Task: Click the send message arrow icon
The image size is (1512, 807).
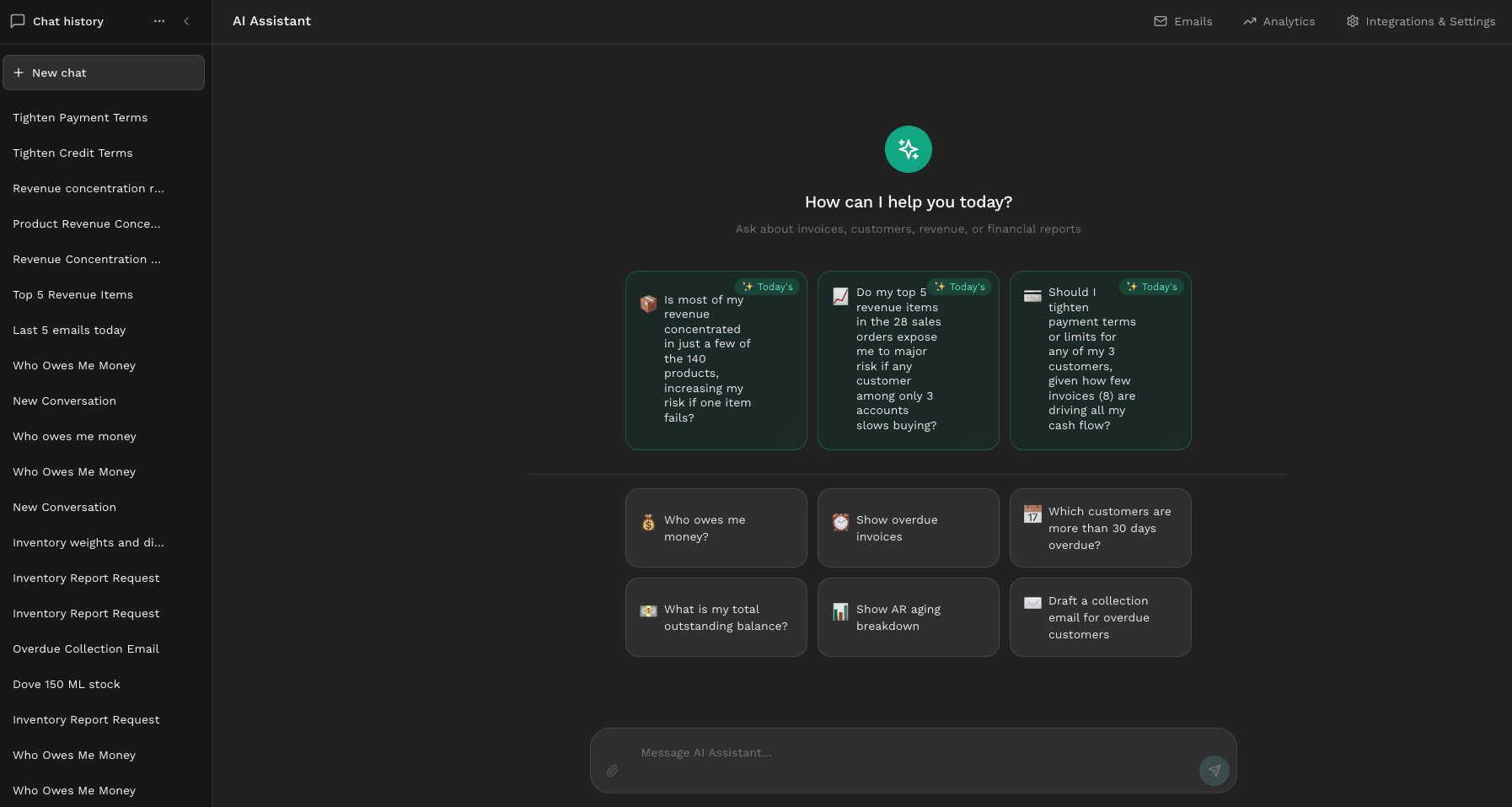Action: point(1214,770)
